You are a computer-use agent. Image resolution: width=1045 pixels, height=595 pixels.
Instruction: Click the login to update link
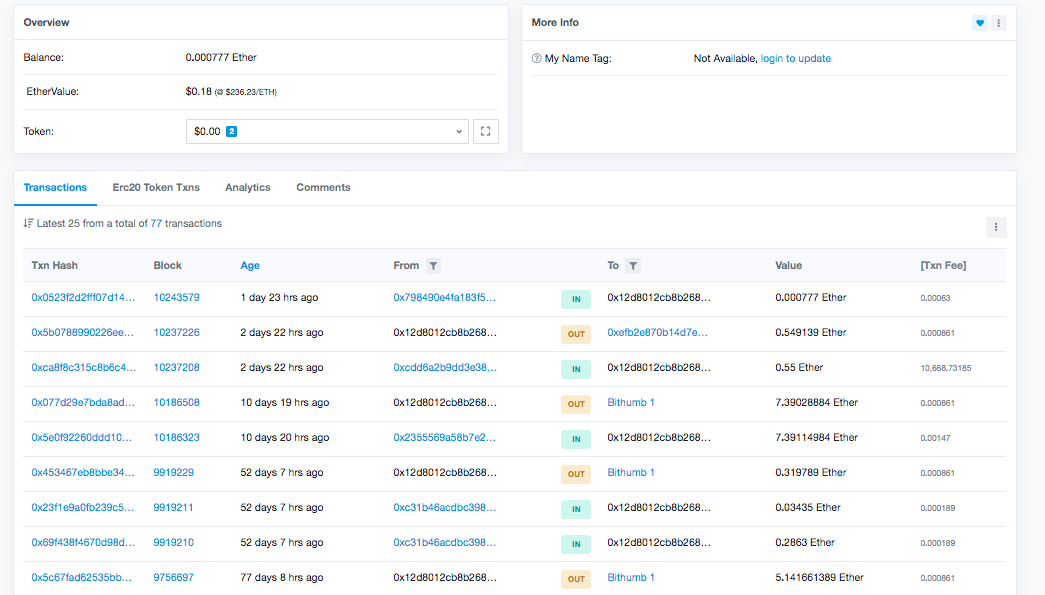tap(796, 59)
